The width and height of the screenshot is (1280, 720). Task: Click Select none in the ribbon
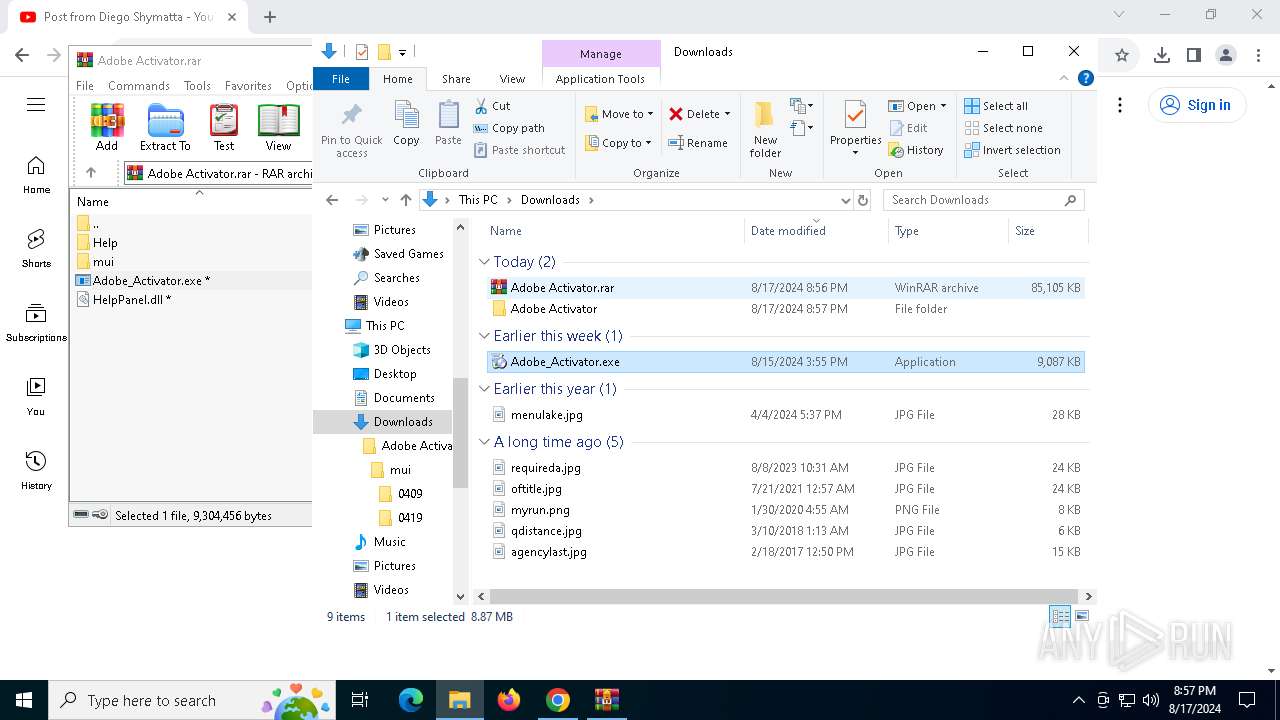1003,128
